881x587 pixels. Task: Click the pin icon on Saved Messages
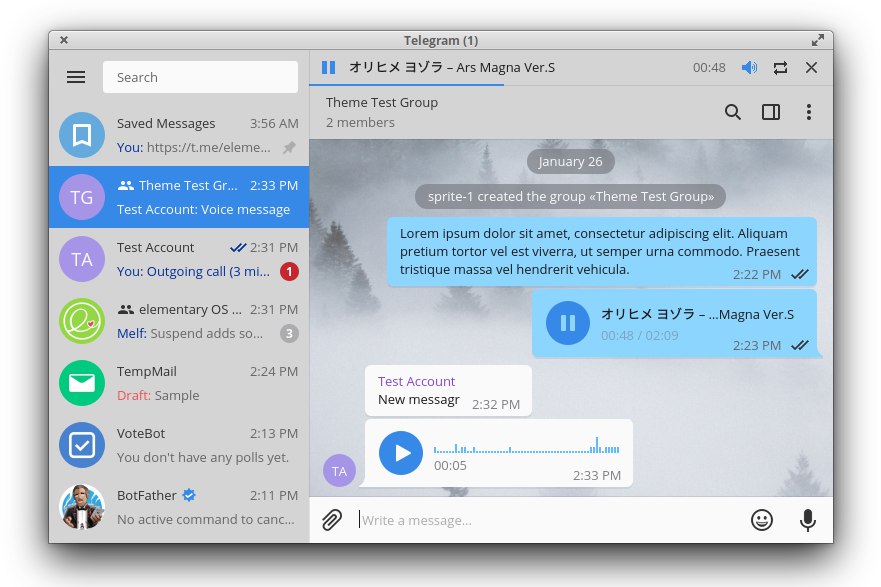[289, 148]
